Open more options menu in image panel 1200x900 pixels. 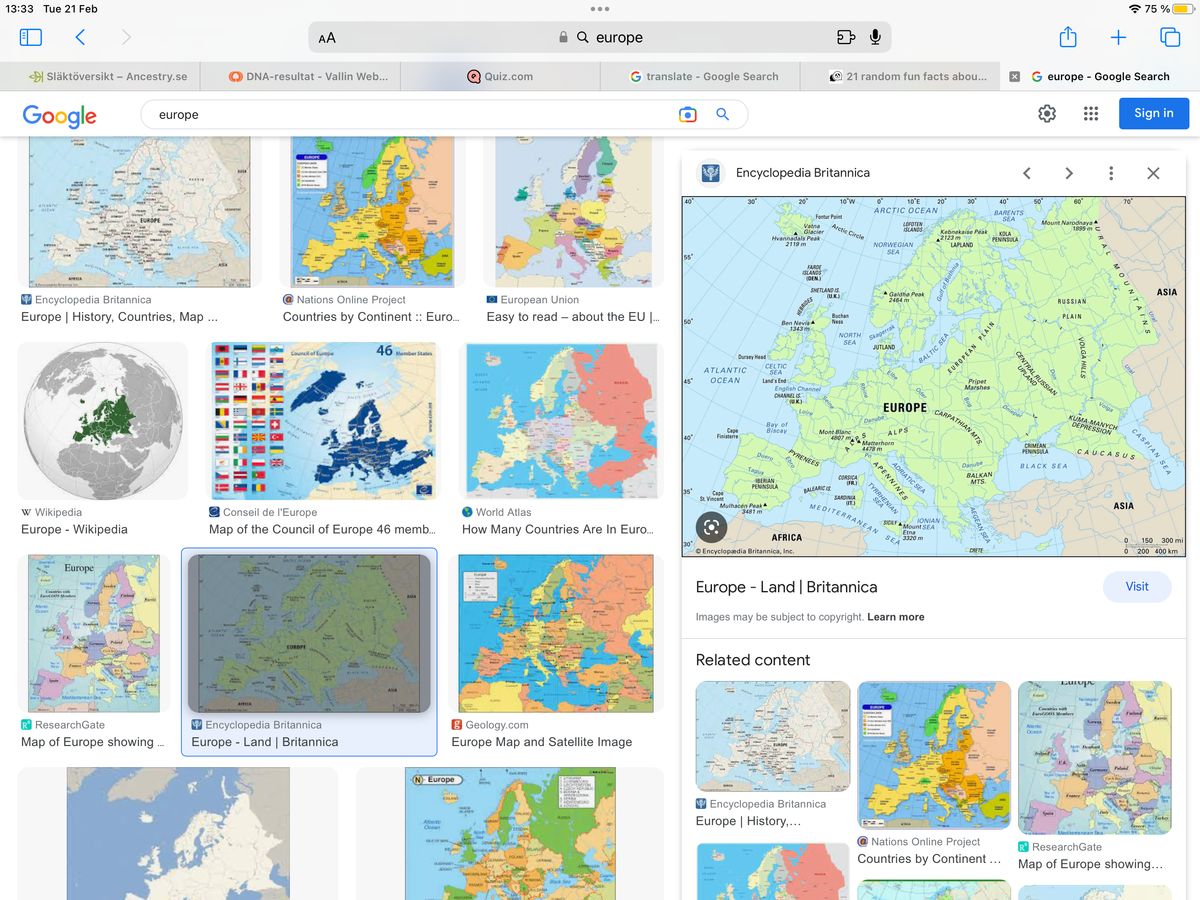pos(1110,173)
